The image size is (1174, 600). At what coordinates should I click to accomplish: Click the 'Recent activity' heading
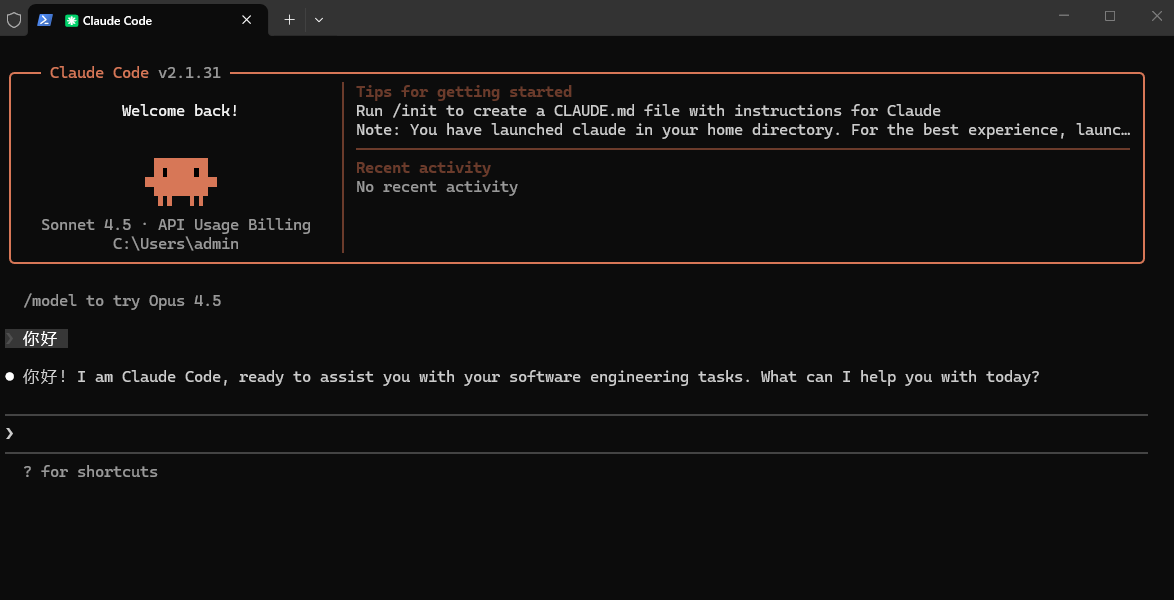click(x=423, y=168)
